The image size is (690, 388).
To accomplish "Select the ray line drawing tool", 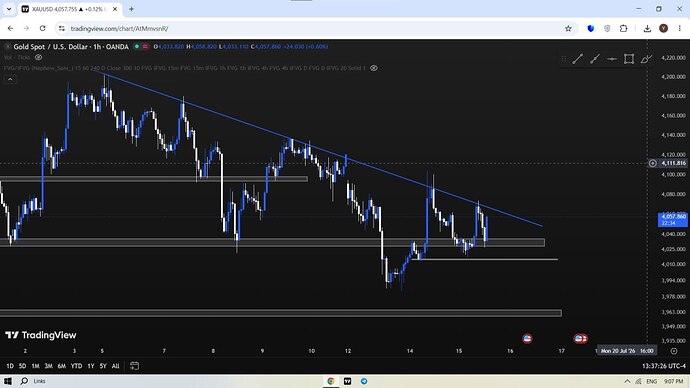I will [x=595, y=59].
